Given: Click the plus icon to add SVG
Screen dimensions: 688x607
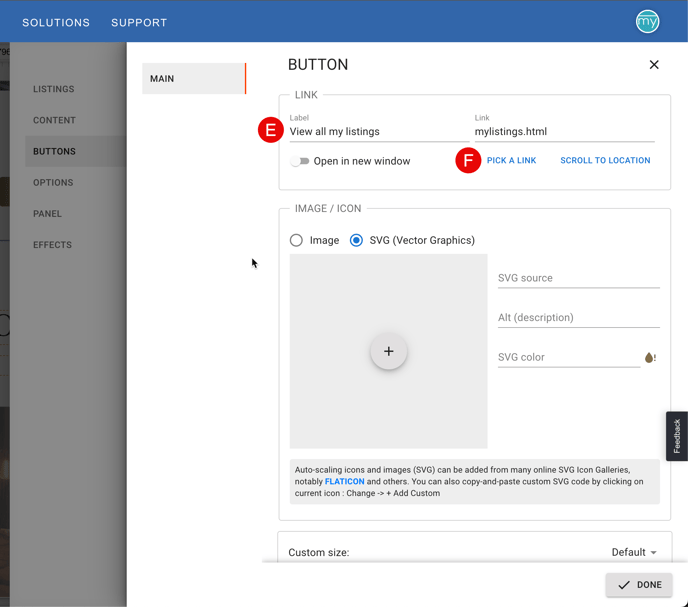Looking at the screenshot, I should pyautogui.click(x=388, y=351).
